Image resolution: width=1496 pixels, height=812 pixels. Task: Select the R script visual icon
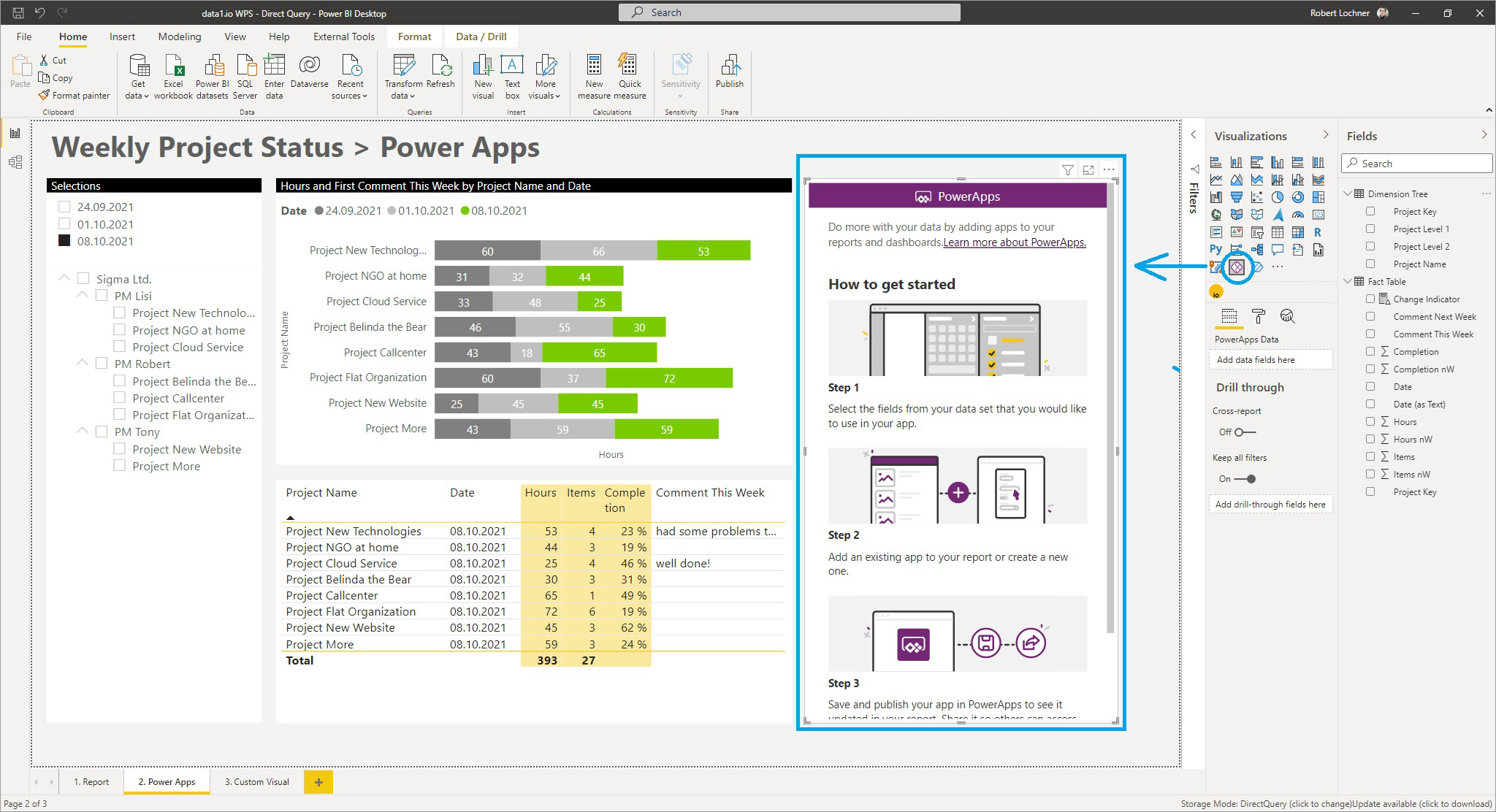pyautogui.click(x=1318, y=232)
